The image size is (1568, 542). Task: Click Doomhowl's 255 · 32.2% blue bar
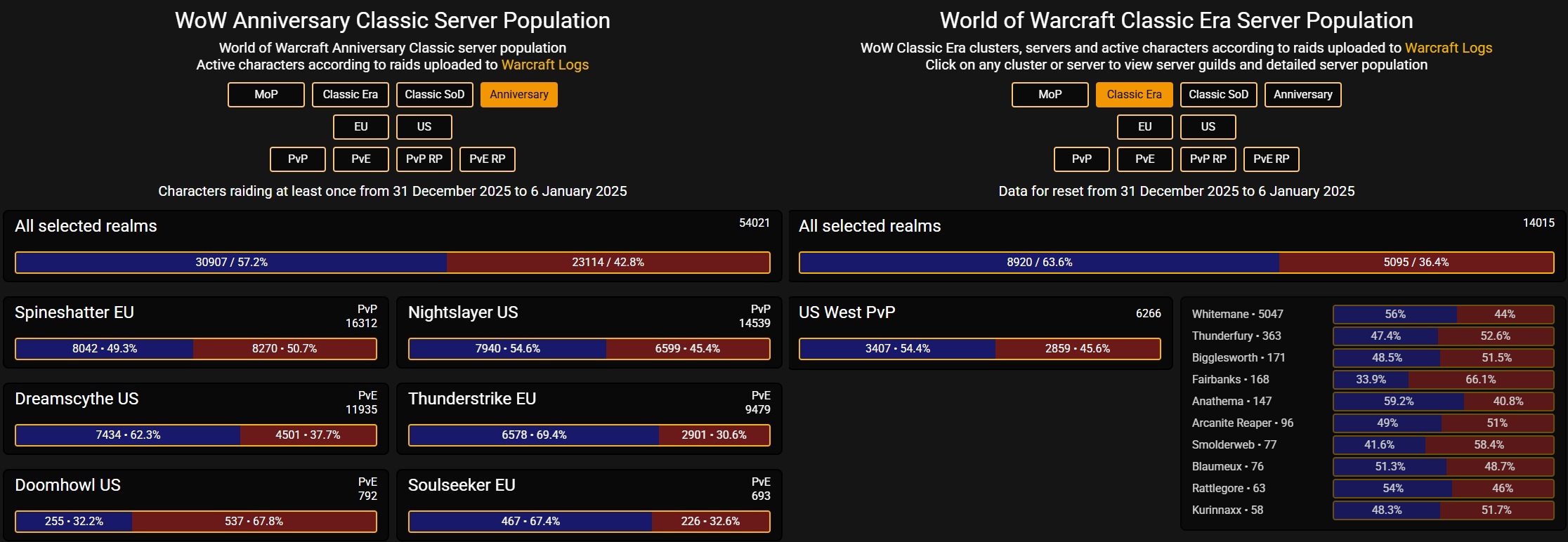point(74,522)
